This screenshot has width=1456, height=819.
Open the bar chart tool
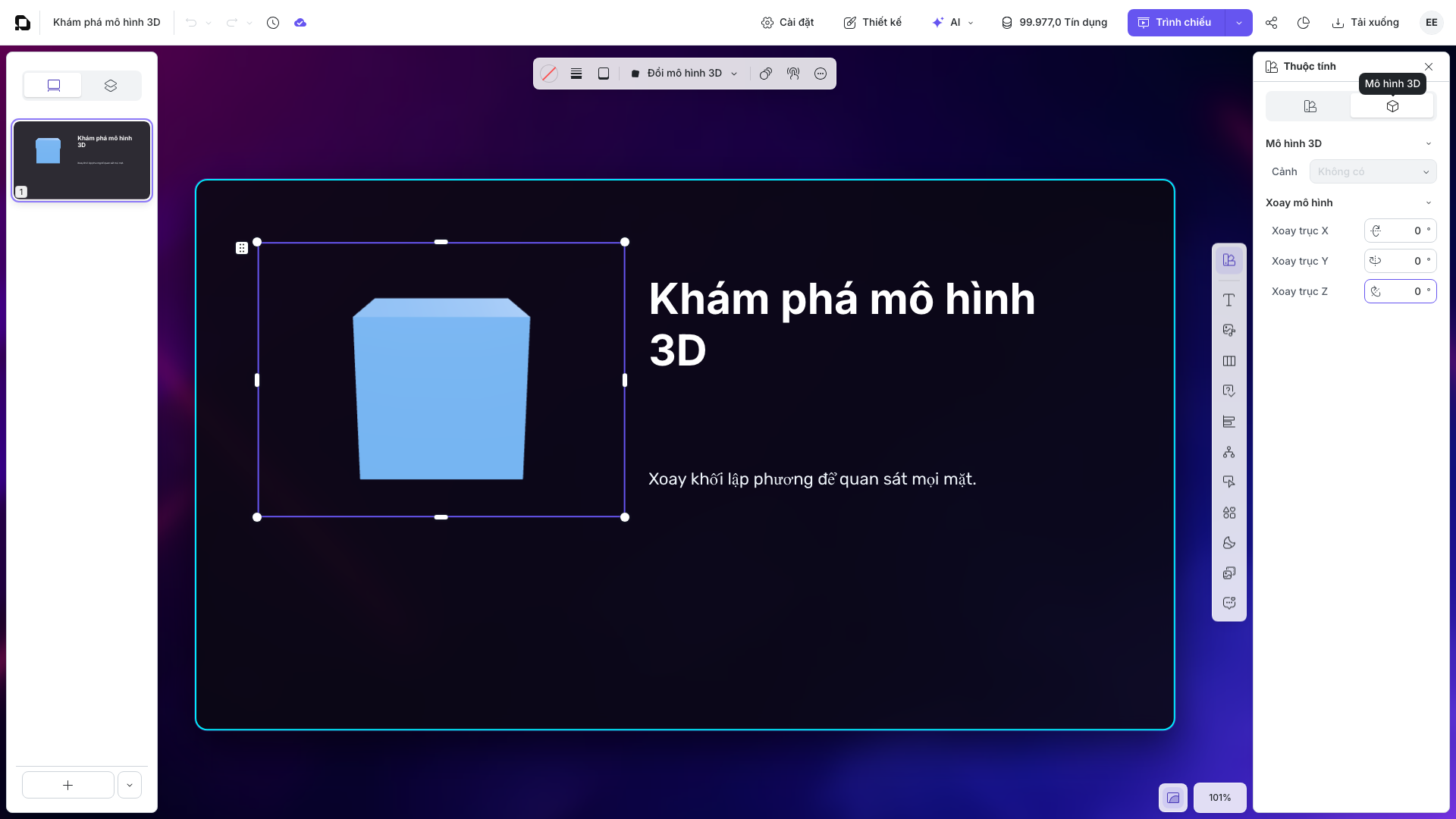pyautogui.click(x=1229, y=422)
